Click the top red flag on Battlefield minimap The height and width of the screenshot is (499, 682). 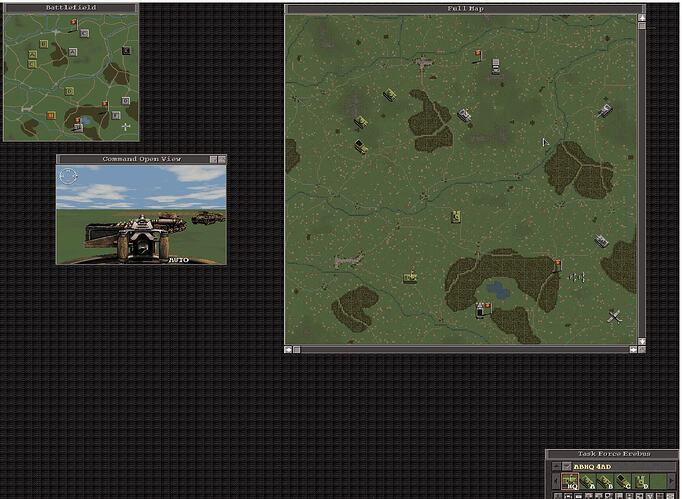[74, 24]
